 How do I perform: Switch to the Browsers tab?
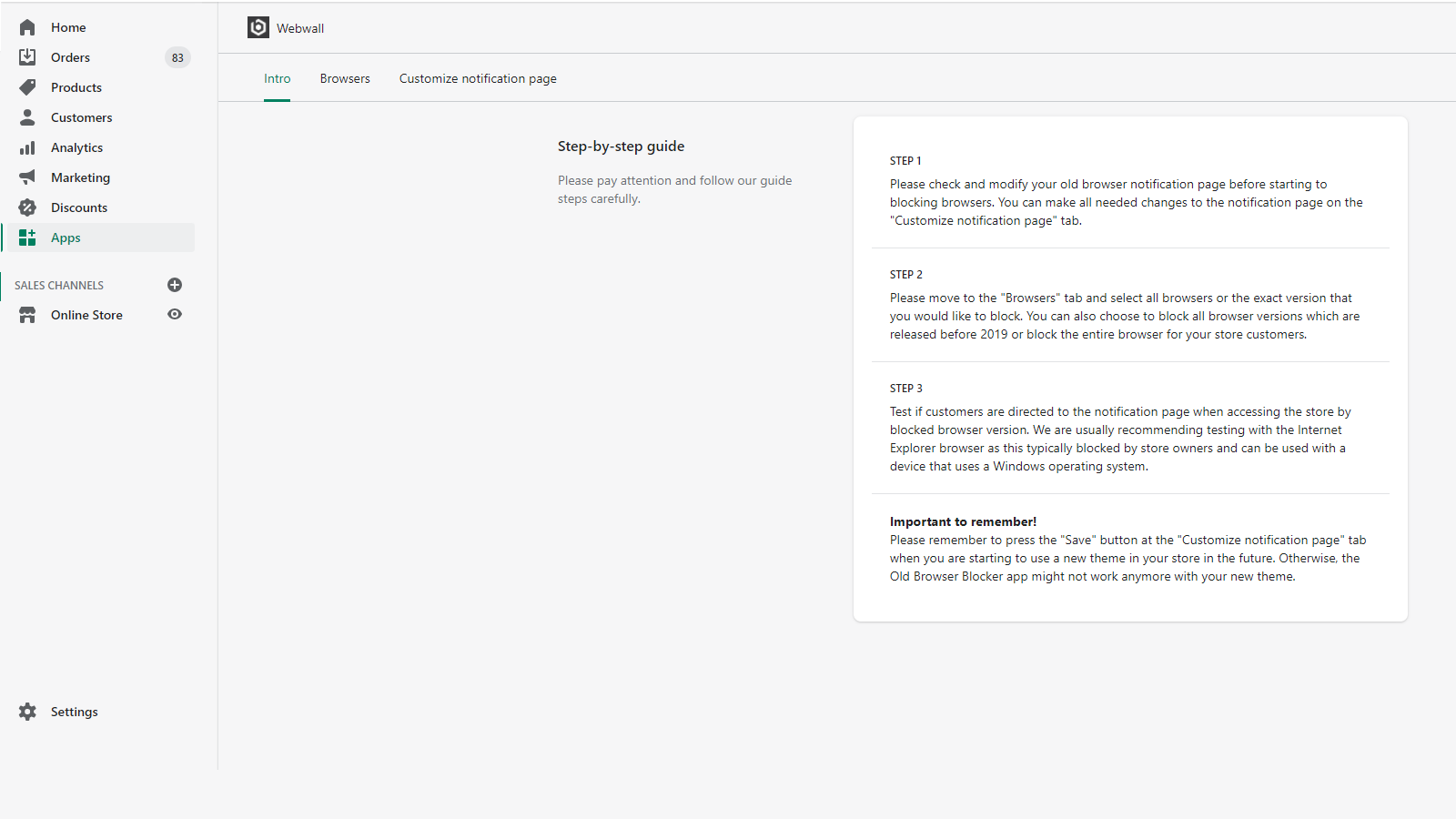[345, 79]
